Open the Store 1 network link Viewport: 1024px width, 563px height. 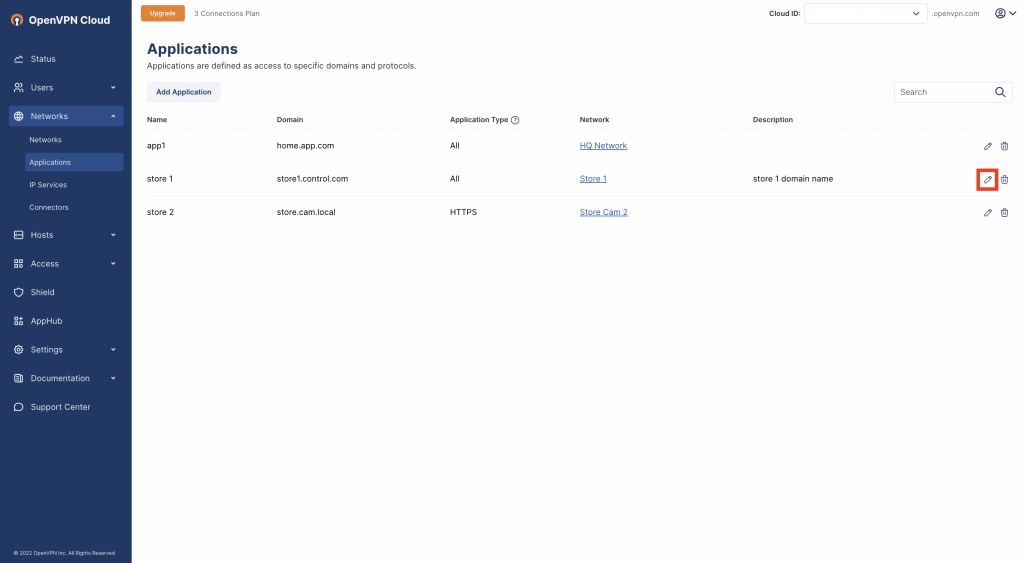pyautogui.click(x=593, y=179)
